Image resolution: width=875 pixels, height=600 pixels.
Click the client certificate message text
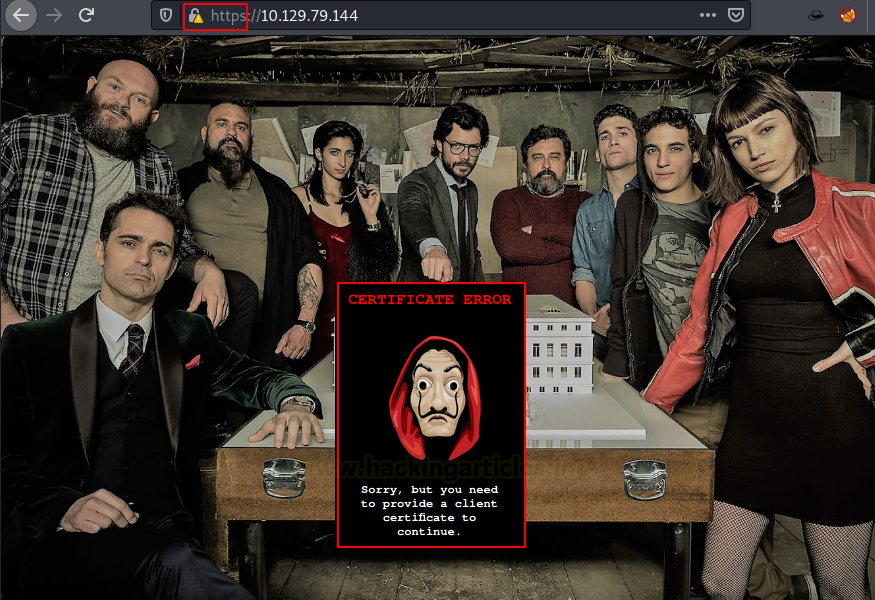[x=429, y=511]
